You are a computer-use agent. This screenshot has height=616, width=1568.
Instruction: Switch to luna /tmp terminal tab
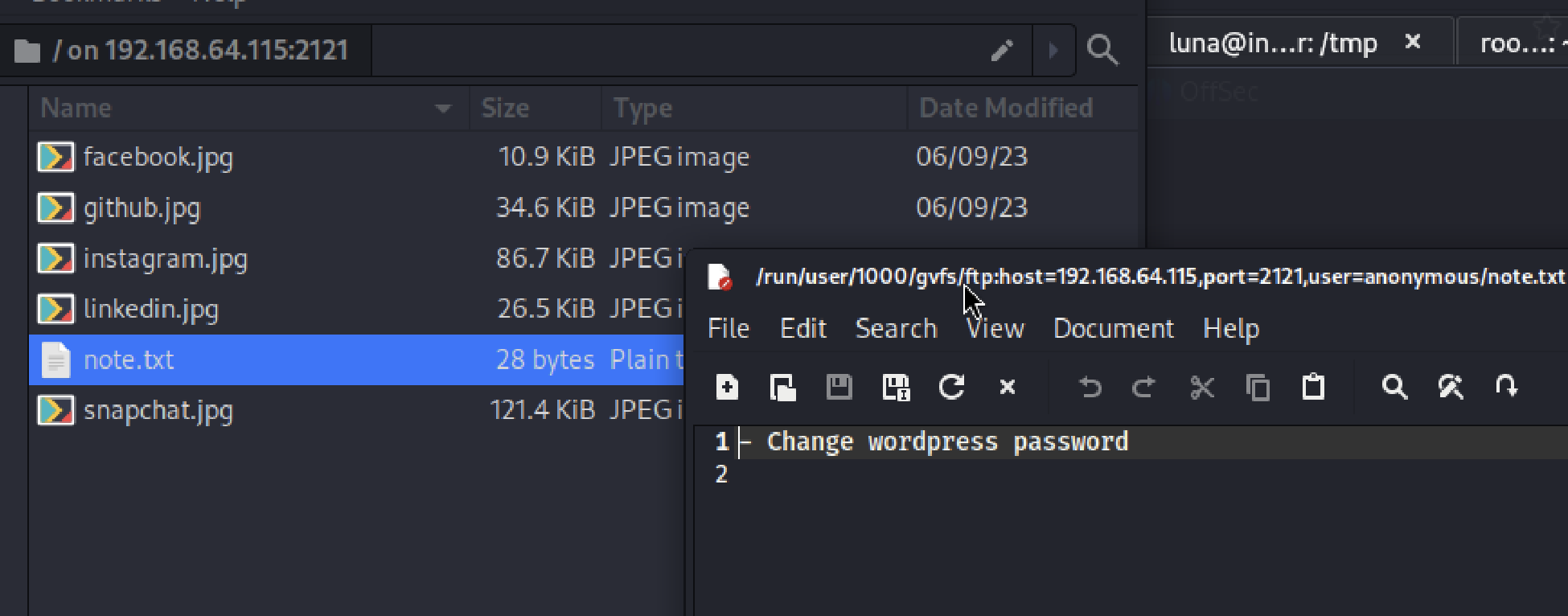pos(1273,43)
